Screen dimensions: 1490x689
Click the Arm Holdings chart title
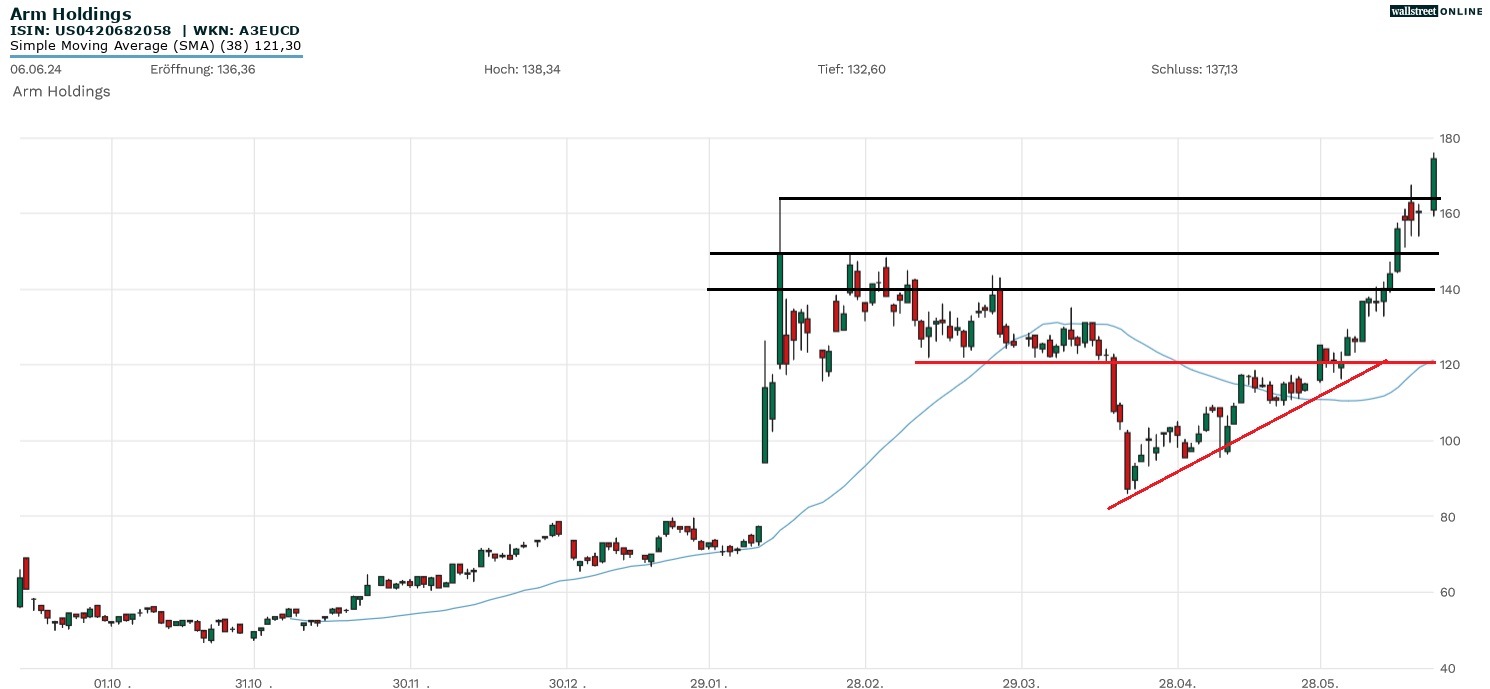pyautogui.click(x=70, y=14)
